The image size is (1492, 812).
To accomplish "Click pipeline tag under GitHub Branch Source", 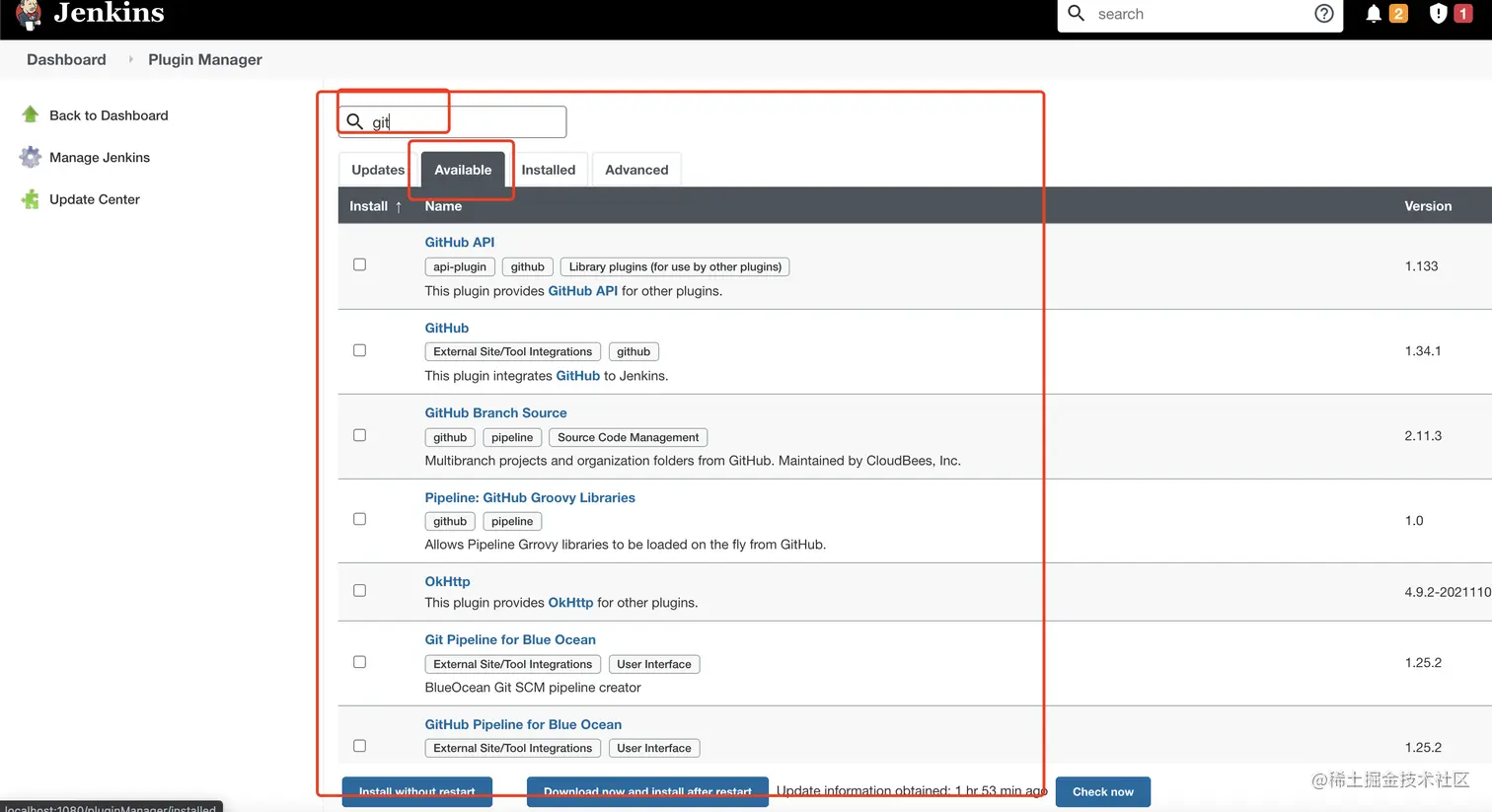I will [512, 437].
